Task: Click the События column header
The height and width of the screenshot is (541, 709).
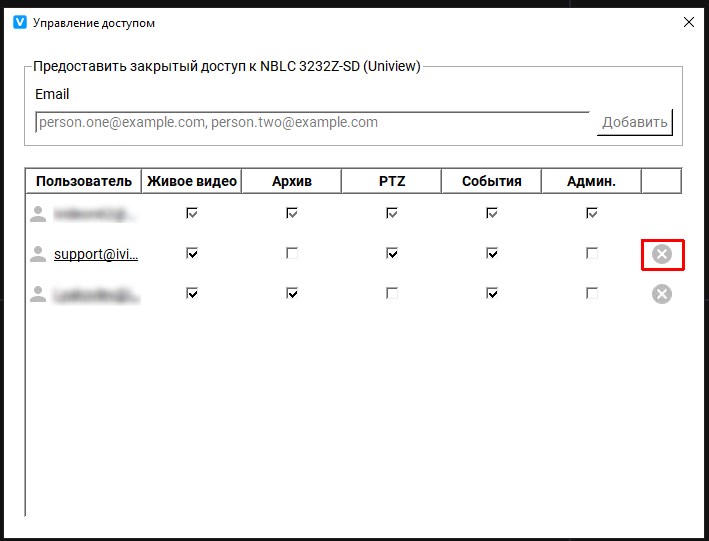Action: [492, 181]
